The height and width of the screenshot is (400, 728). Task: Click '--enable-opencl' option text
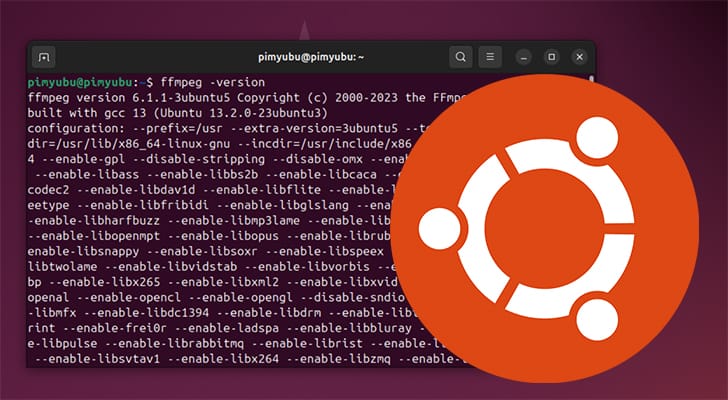point(129,297)
